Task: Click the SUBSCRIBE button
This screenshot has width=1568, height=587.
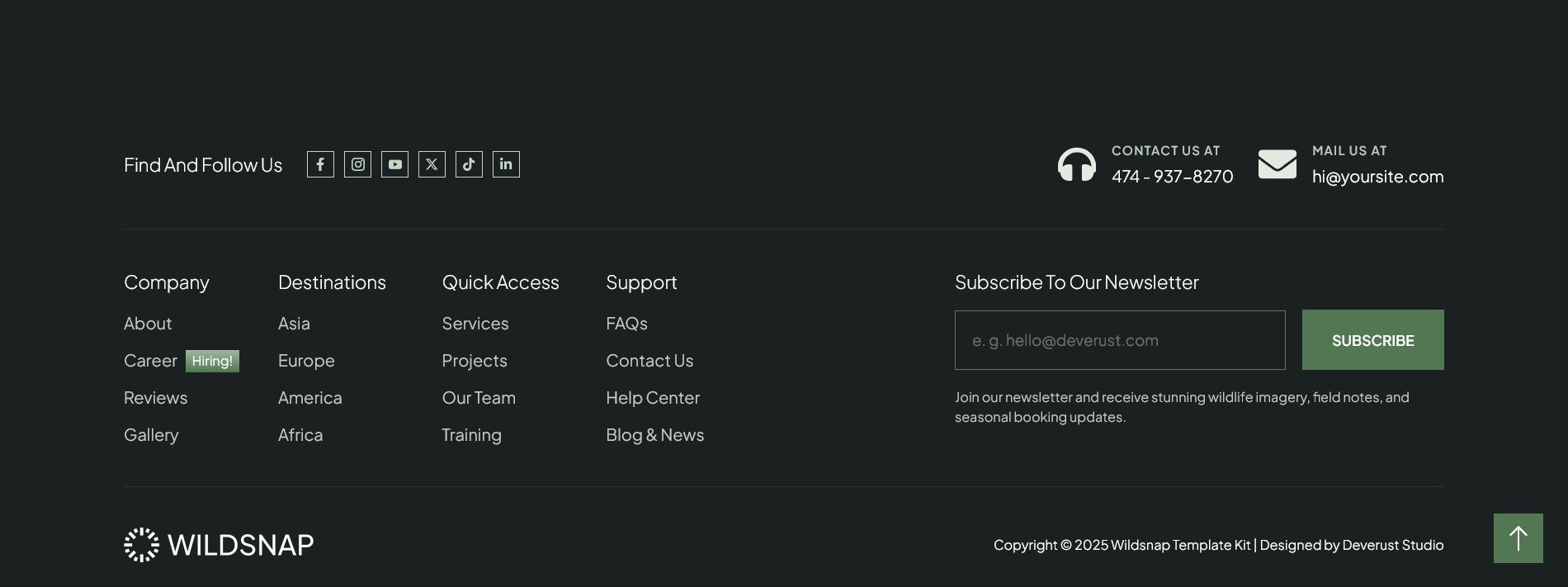Action: [1373, 340]
